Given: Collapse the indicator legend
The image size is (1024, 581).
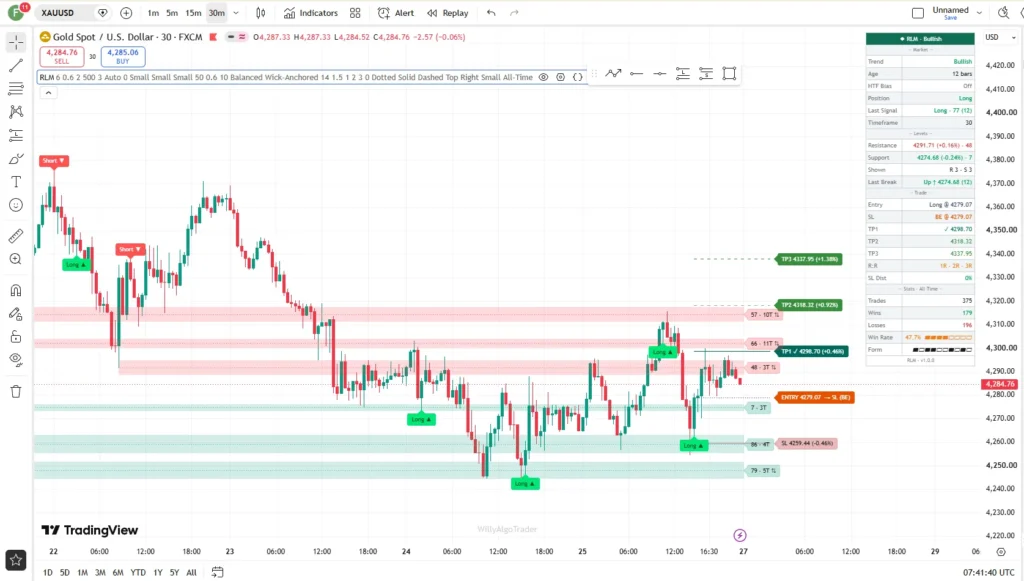Looking at the screenshot, I should pos(48,93).
